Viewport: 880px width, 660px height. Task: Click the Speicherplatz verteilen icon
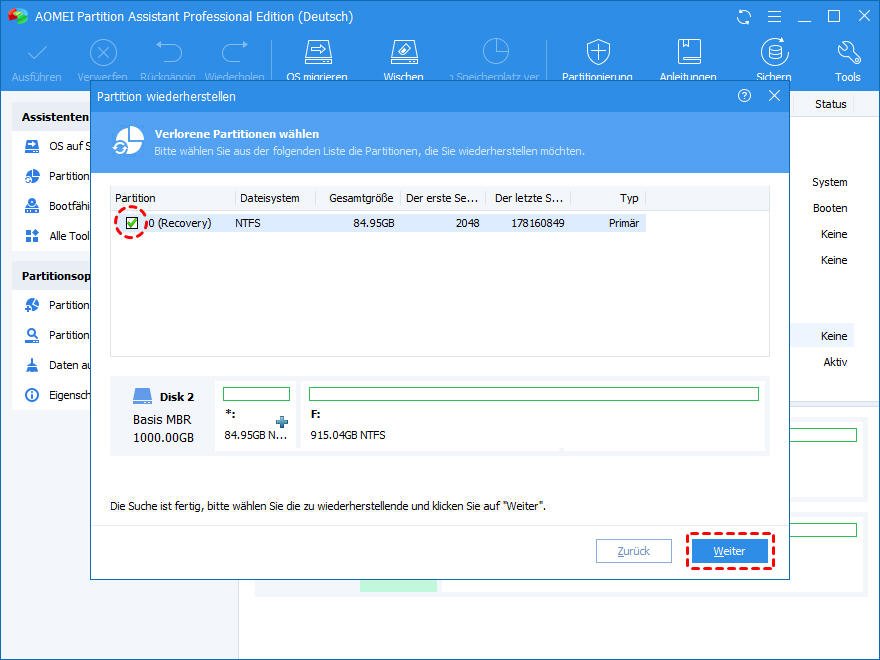496,52
